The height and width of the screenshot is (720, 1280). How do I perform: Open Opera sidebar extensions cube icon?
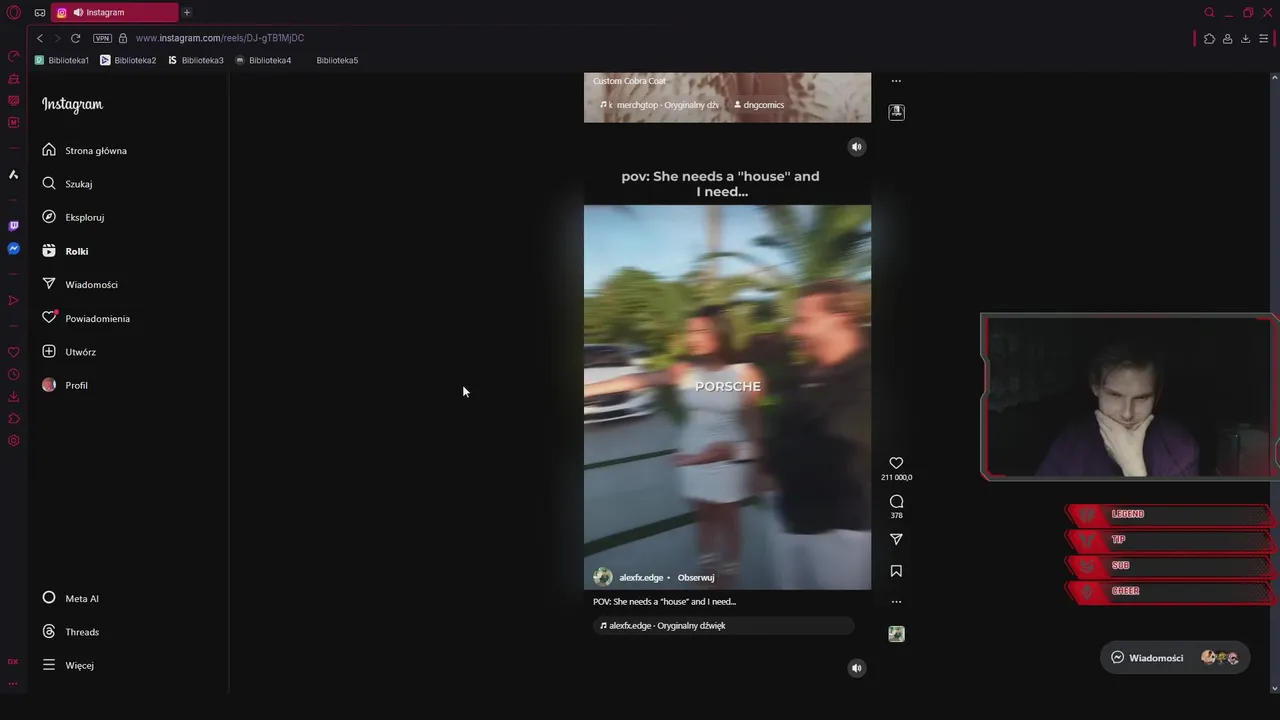[14, 419]
